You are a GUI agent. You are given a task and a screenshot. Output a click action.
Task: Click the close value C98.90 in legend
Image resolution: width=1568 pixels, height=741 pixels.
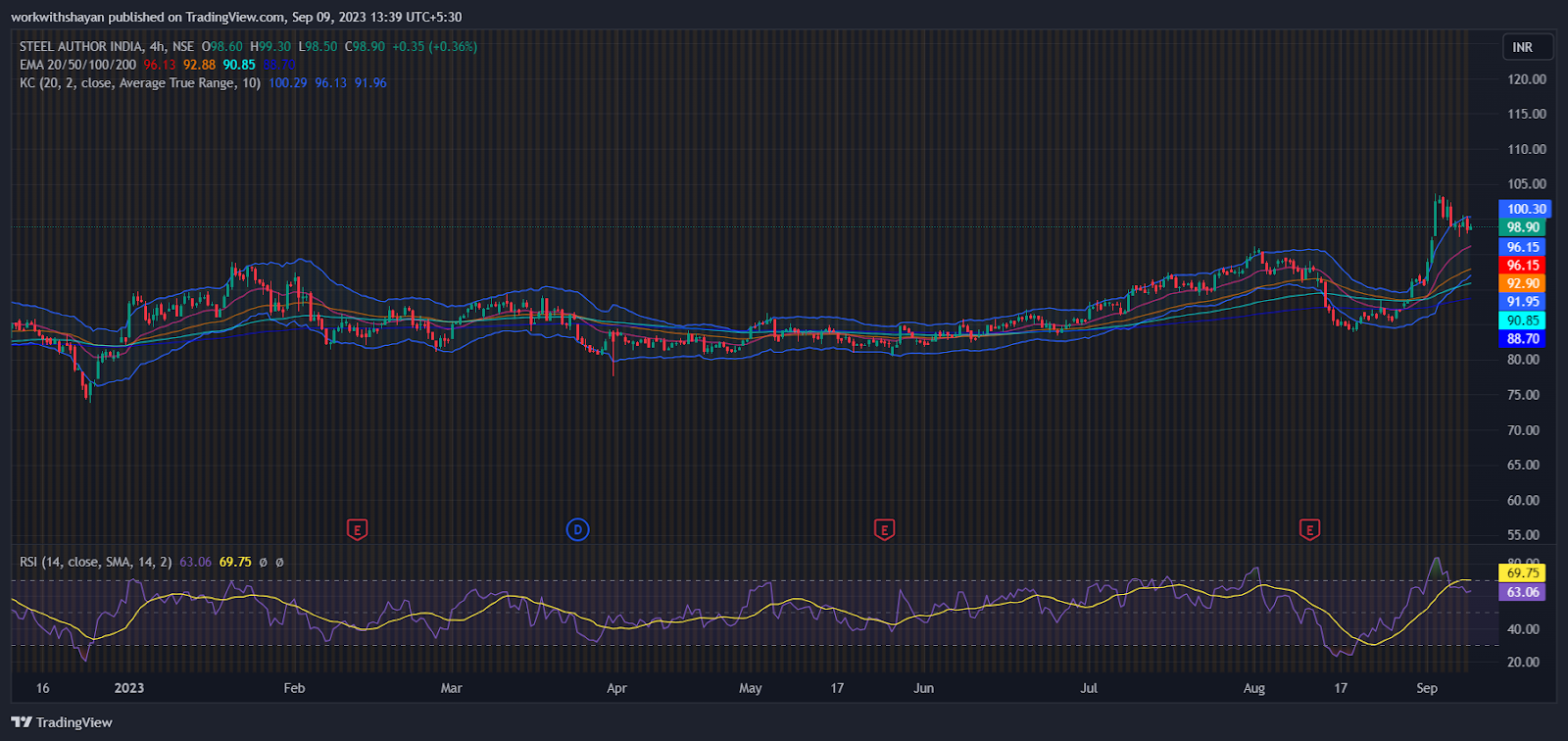coord(365,46)
